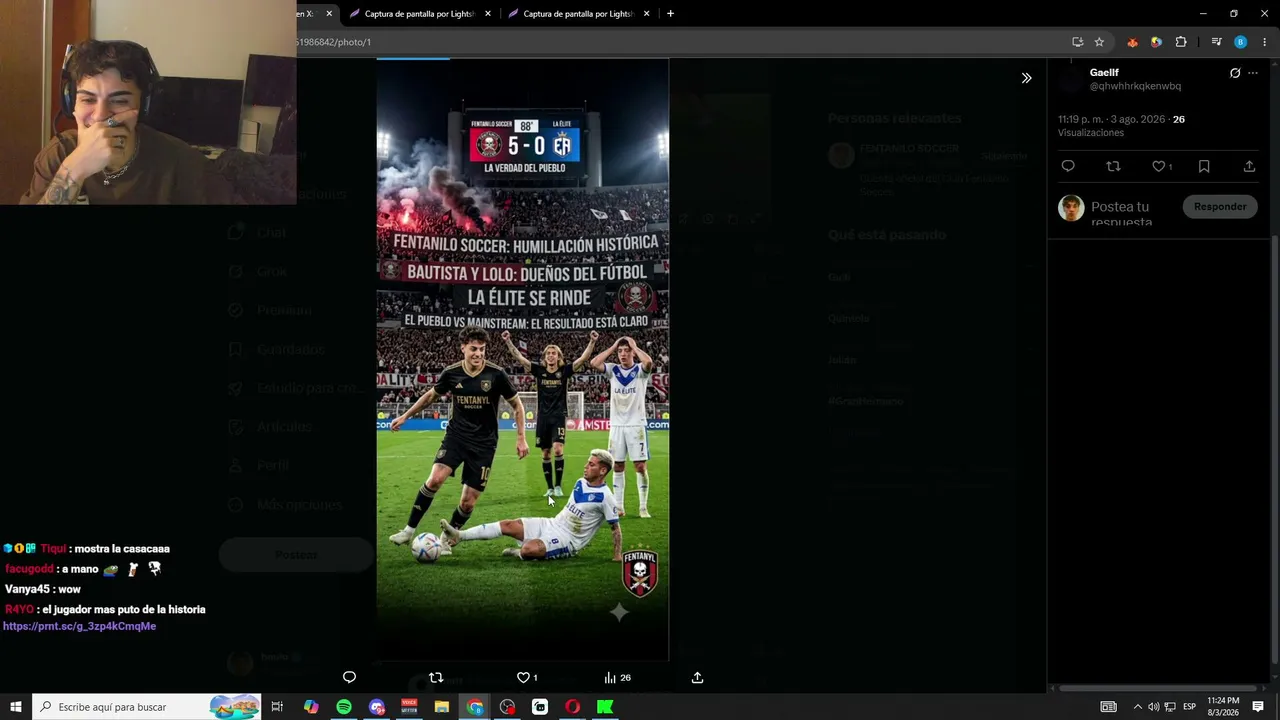
Task: Open Copilot from the taskbar
Action: click(x=311, y=707)
